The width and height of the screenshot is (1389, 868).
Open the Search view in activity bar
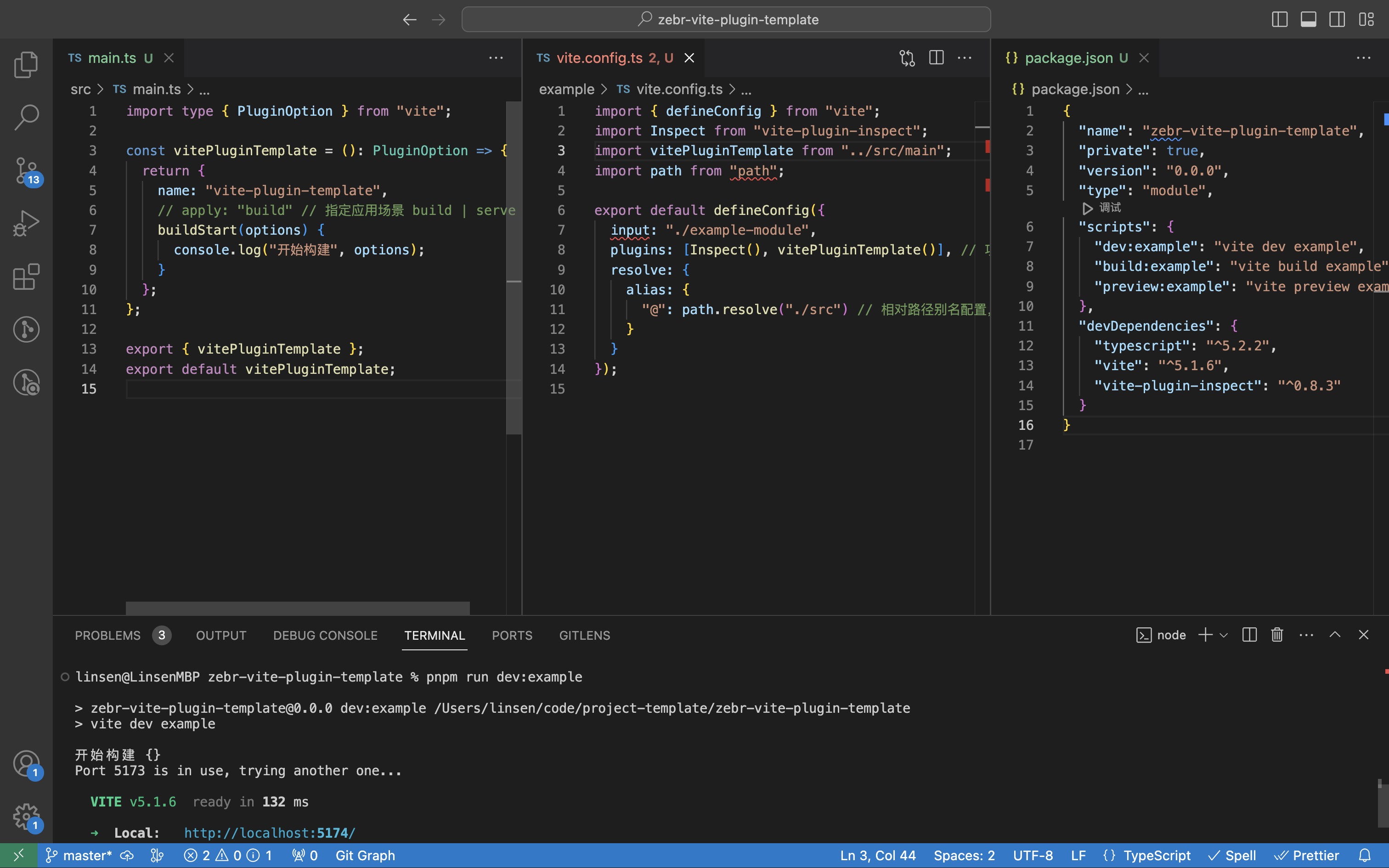pyautogui.click(x=26, y=117)
